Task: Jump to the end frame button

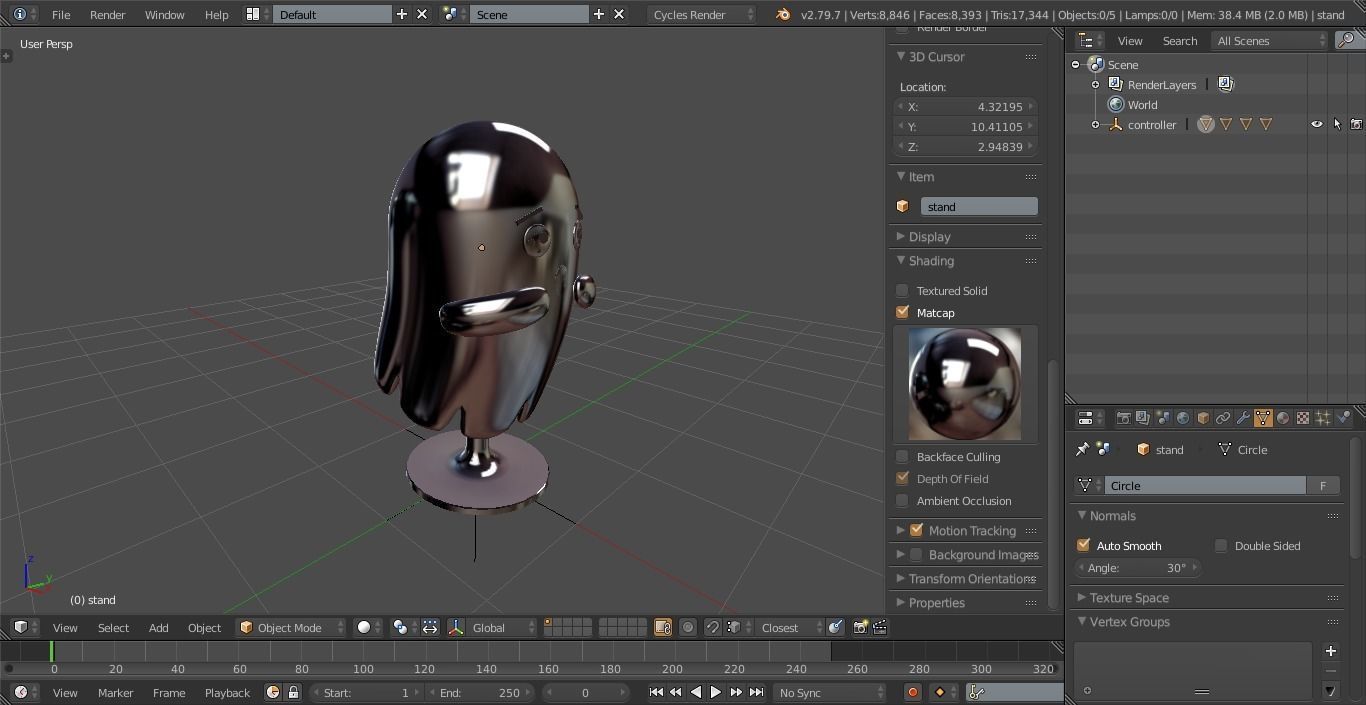Action: 757,692
